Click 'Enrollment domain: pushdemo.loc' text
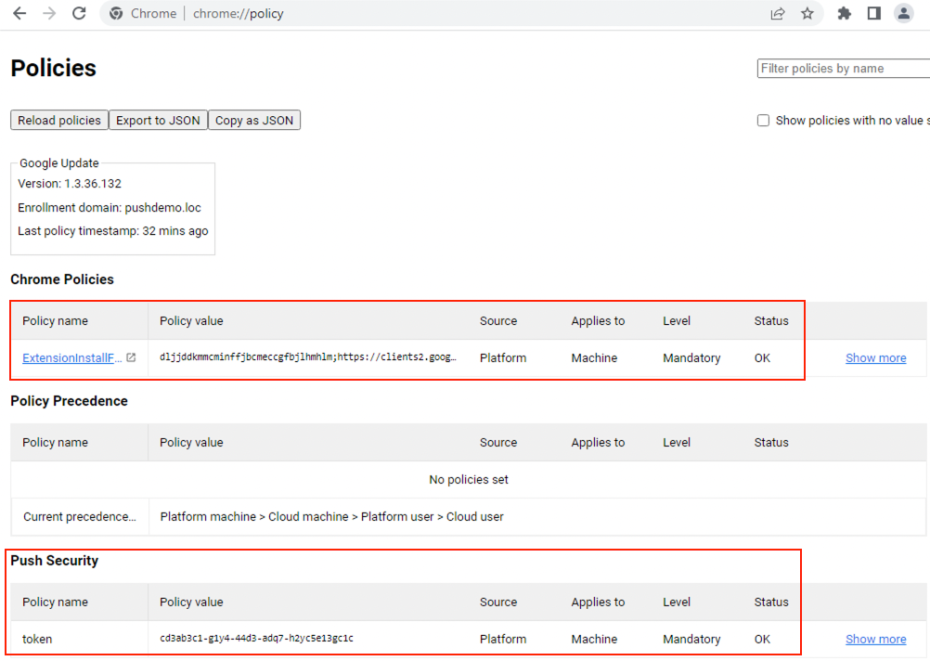Viewport: 930px width, 661px height. click(x=109, y=208)
